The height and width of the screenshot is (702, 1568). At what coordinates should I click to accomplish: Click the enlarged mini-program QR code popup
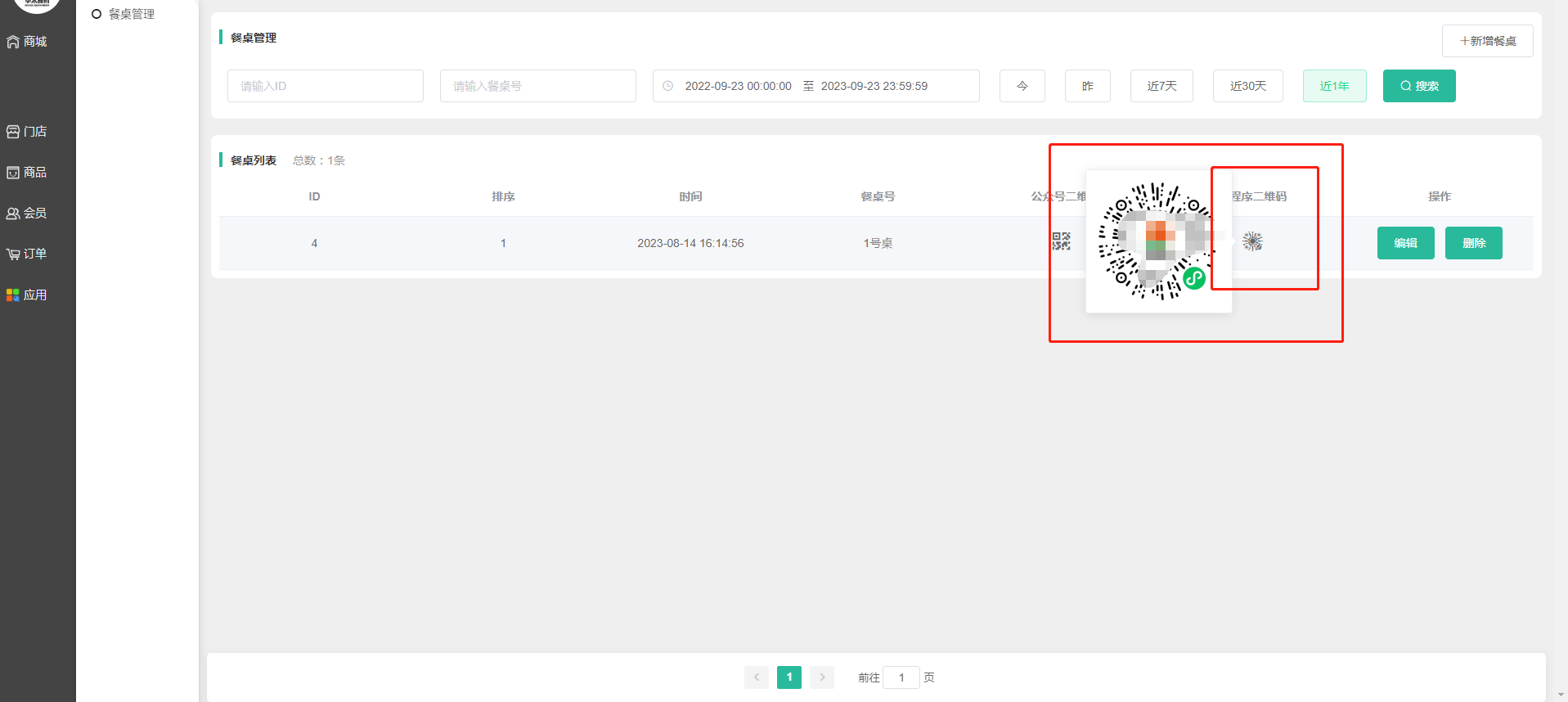pyautogui.click(x=1157, y=241)
